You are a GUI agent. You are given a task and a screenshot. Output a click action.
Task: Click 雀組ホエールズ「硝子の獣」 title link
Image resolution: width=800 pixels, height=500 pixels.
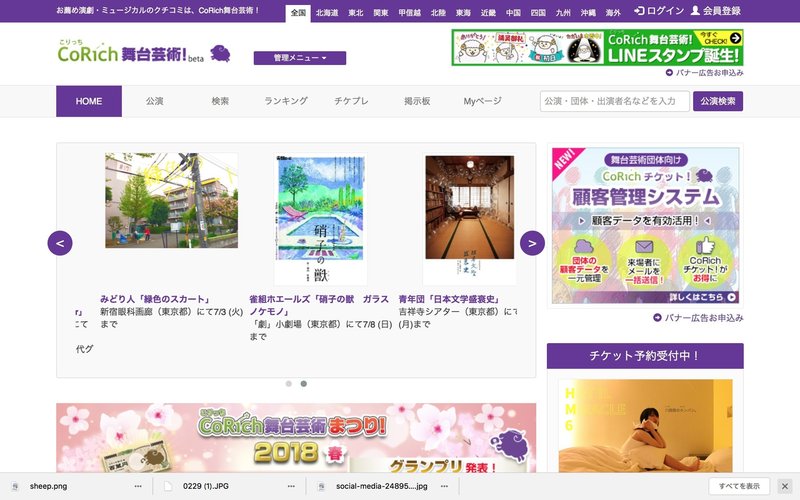point(319,305)
